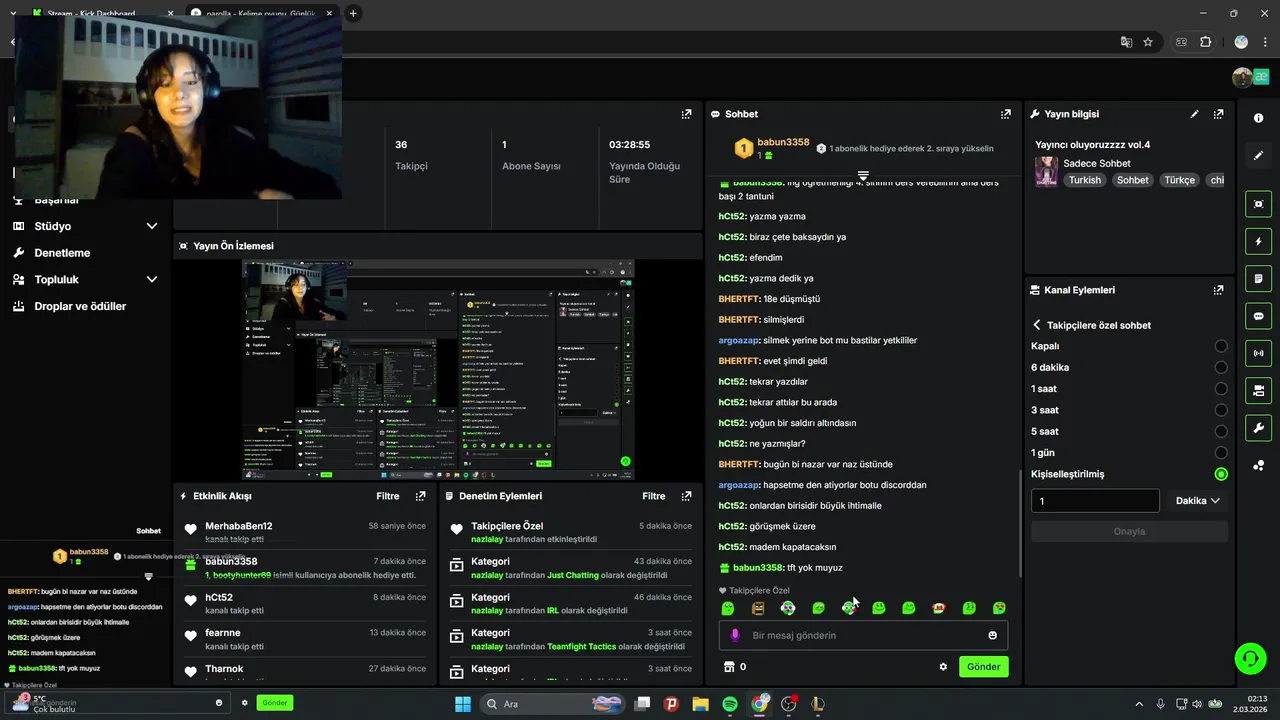Select the 6 dakika radio option
The height and width of the screenshot is (720, 1280).
1221,367
